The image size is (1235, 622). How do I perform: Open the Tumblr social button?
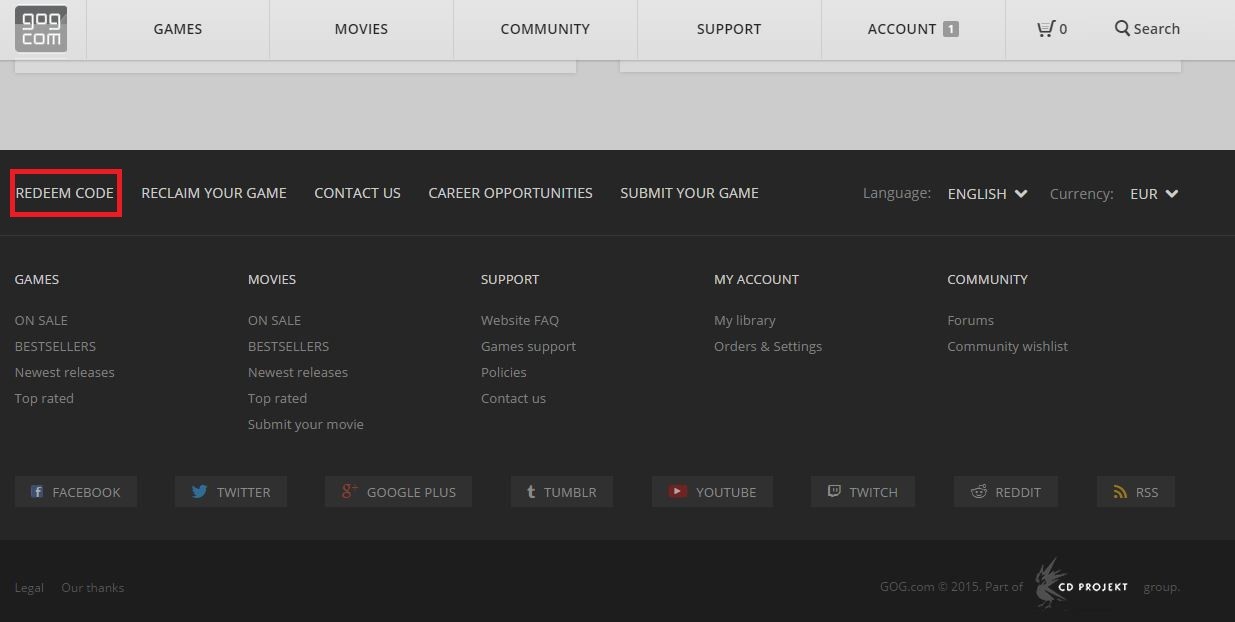click(561, 492)
